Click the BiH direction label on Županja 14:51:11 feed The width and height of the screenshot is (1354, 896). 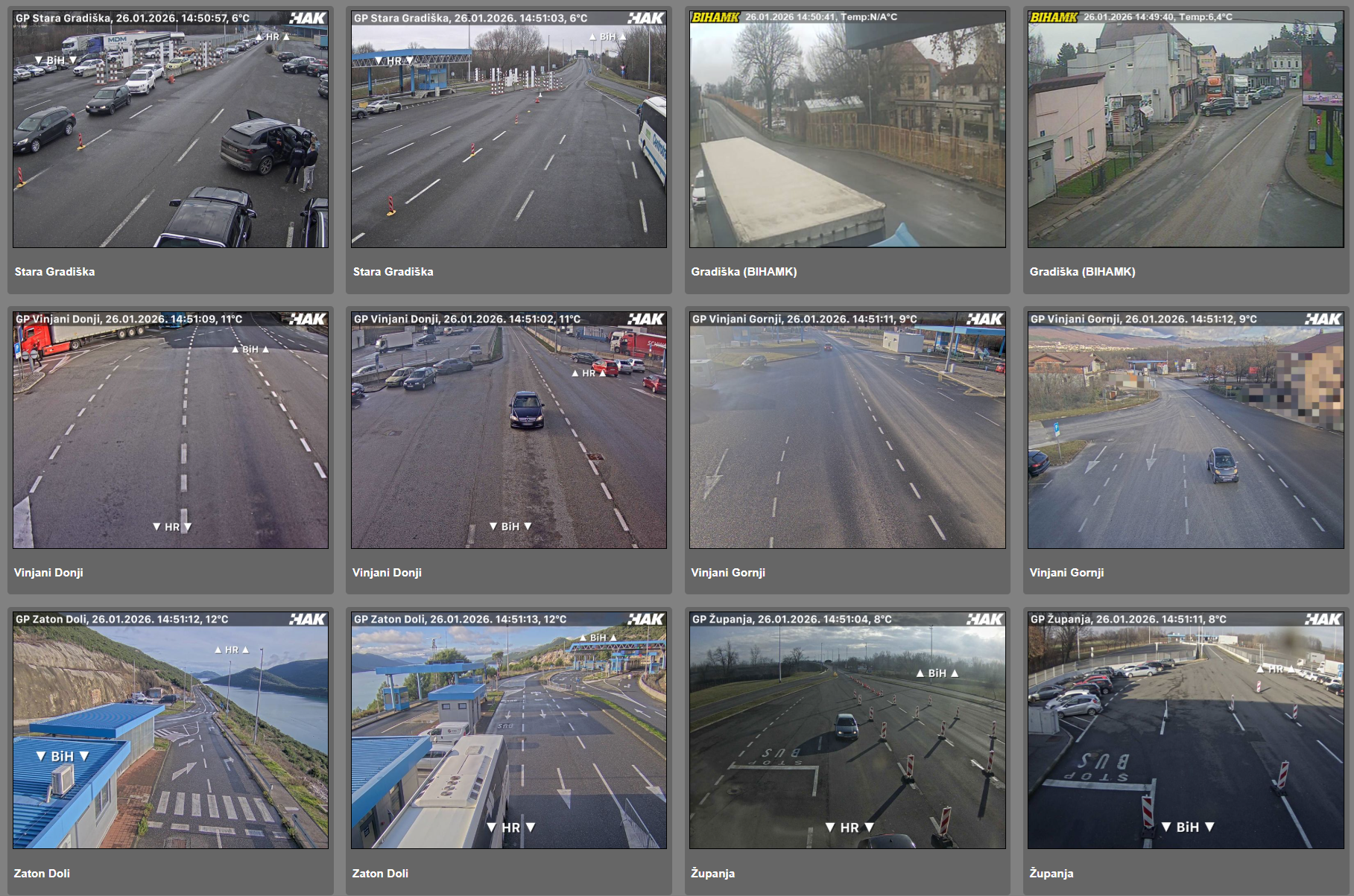click(x=1188, y=827)
